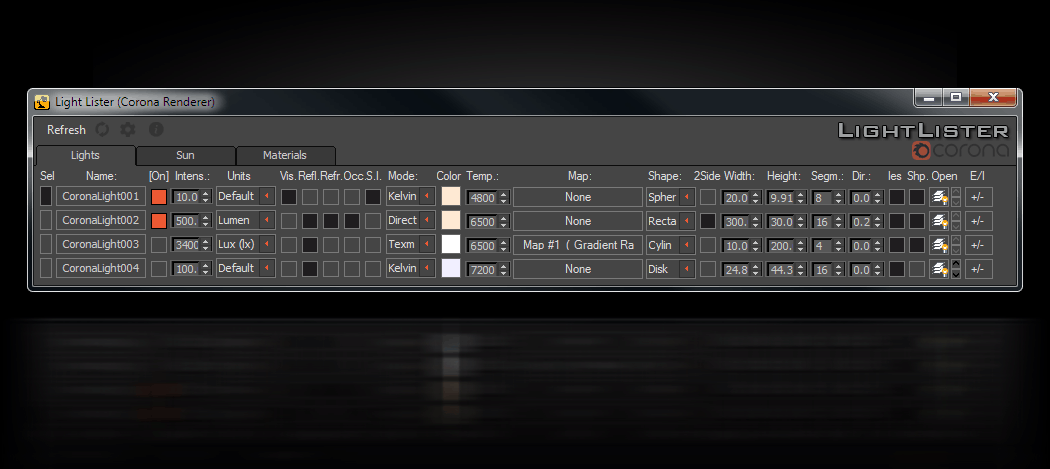
Task: Click the +/- button for CoronaLight004
Action: tap(978, 269)
